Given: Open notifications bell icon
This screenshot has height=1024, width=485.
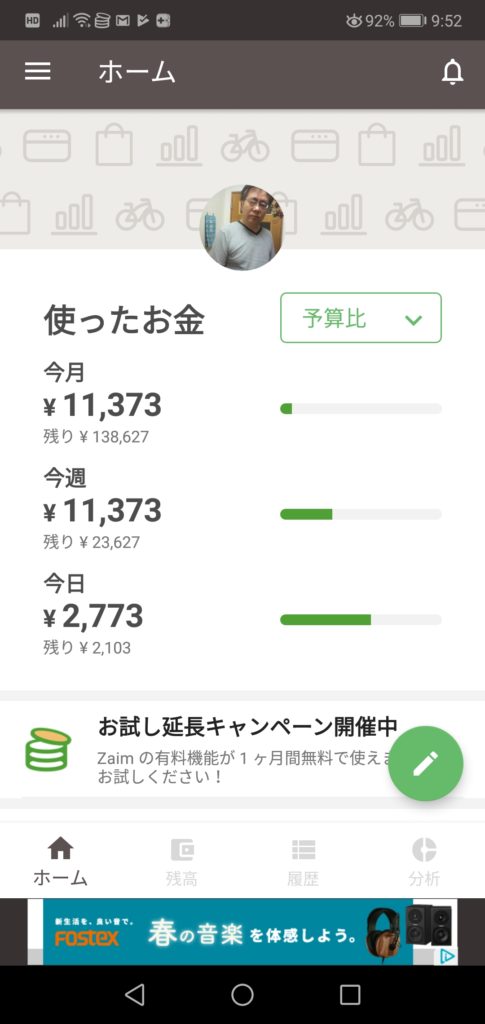Looking at the screenshot, I should [x=452, y=72].
